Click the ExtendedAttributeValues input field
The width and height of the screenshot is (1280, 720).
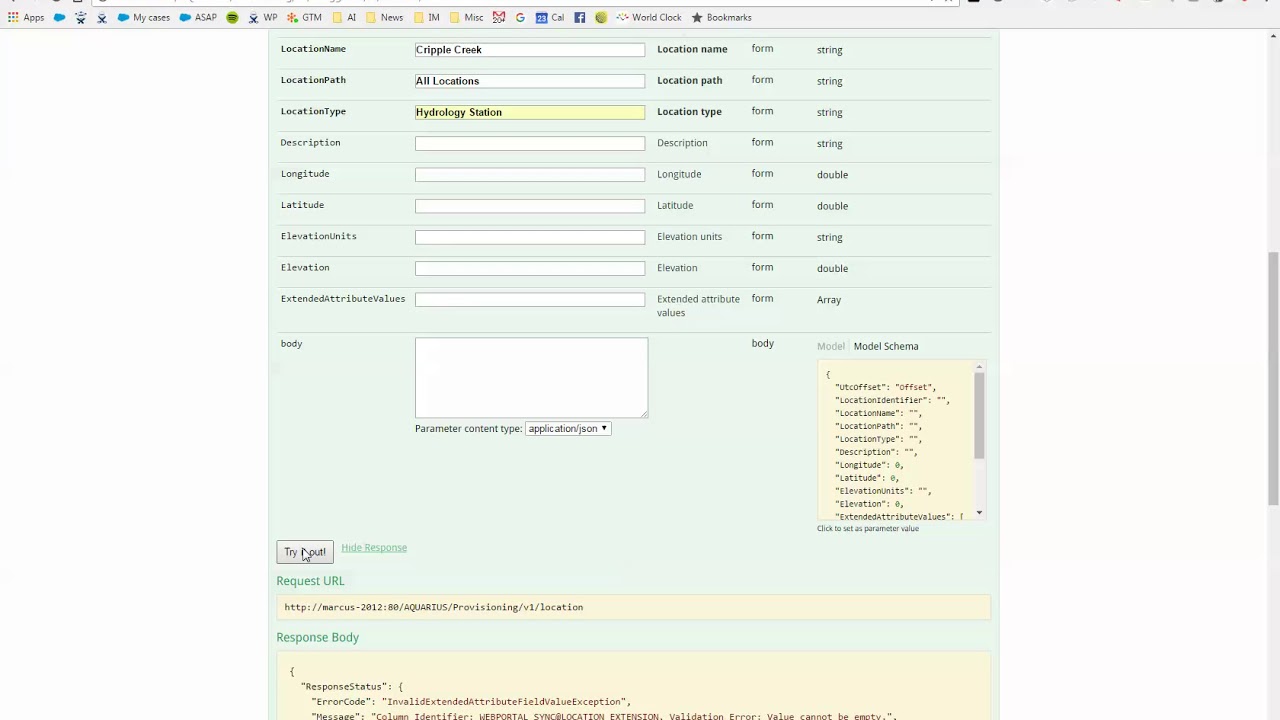[x=530, y=300]
